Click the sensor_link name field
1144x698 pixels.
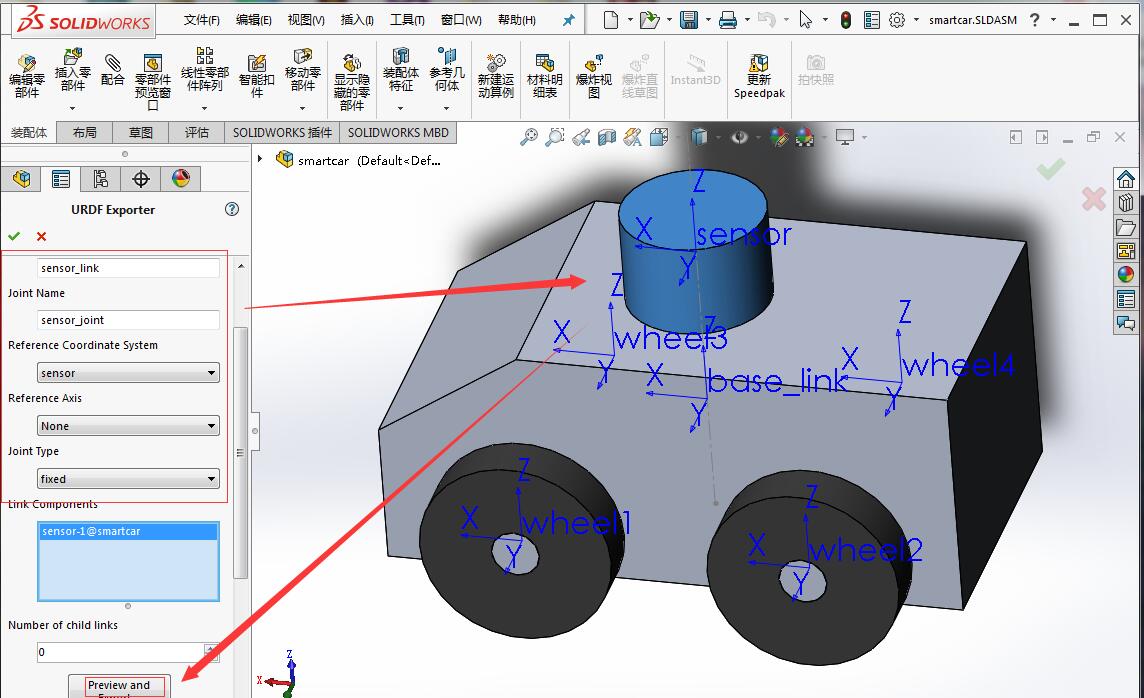point(128,268)
